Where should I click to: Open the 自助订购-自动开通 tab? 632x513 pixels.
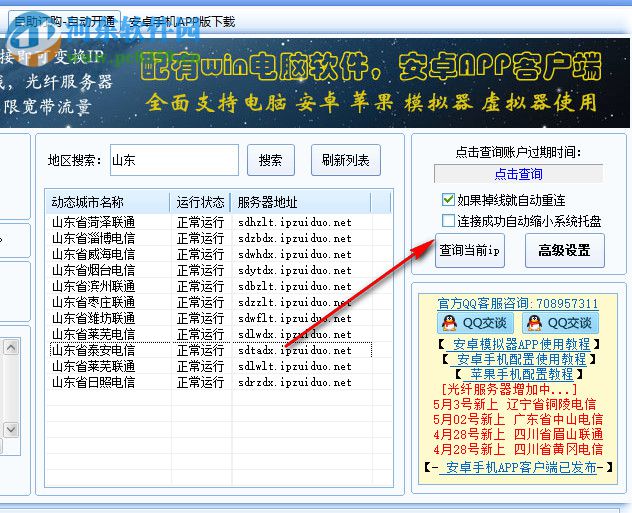pos(64,21)
